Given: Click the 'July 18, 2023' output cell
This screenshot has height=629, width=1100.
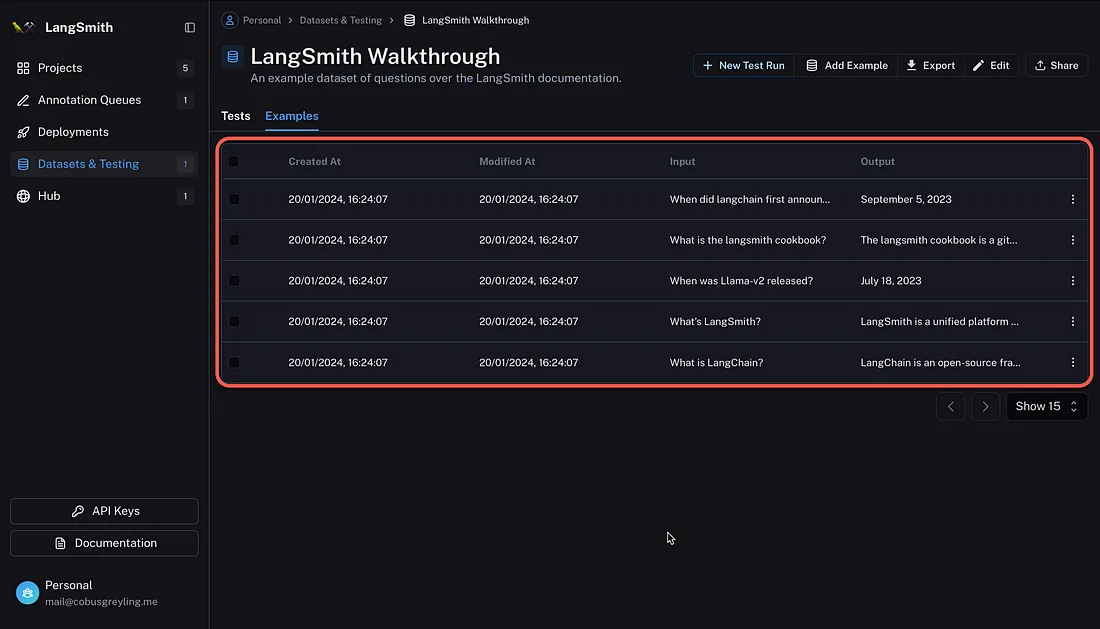Looking at the screenshot, I should [x=891, y=280].
